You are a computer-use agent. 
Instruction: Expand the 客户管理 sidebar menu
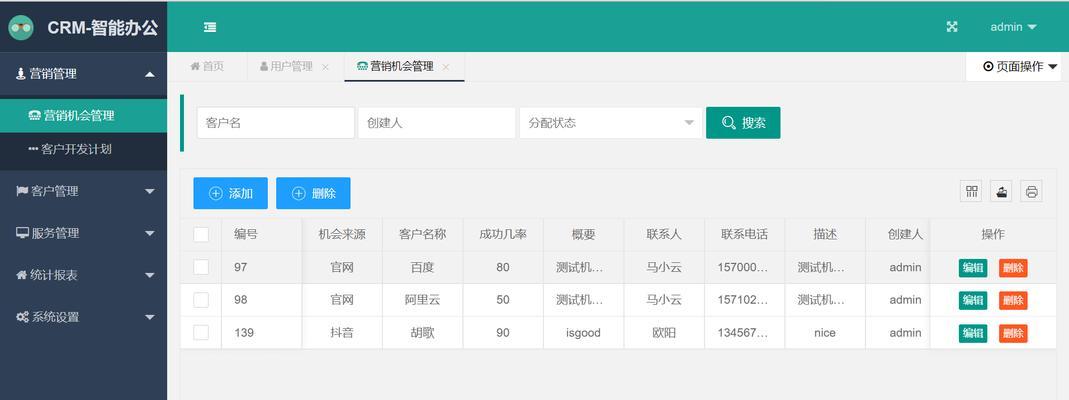tap(83, 191)
